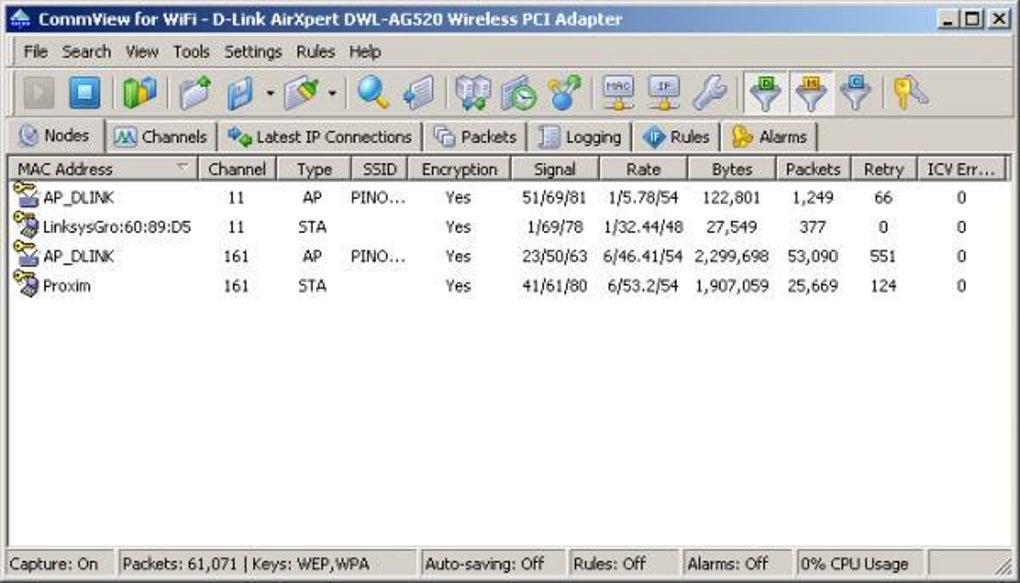Click the 1/32.44/48 rate value
This screenshot has width=1020, height=583.
click(643, 226)
